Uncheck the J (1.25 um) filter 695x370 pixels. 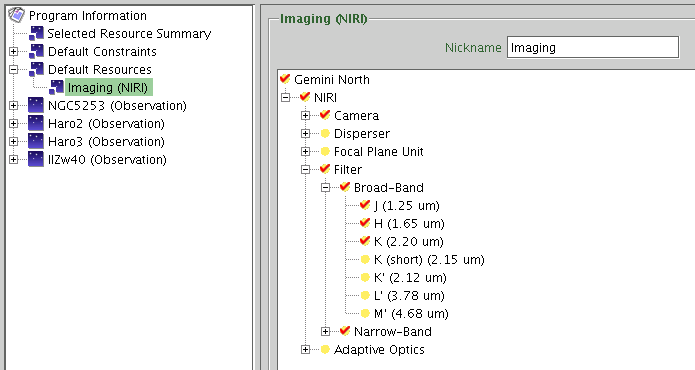pyautogui.click(x=365, y=206)
